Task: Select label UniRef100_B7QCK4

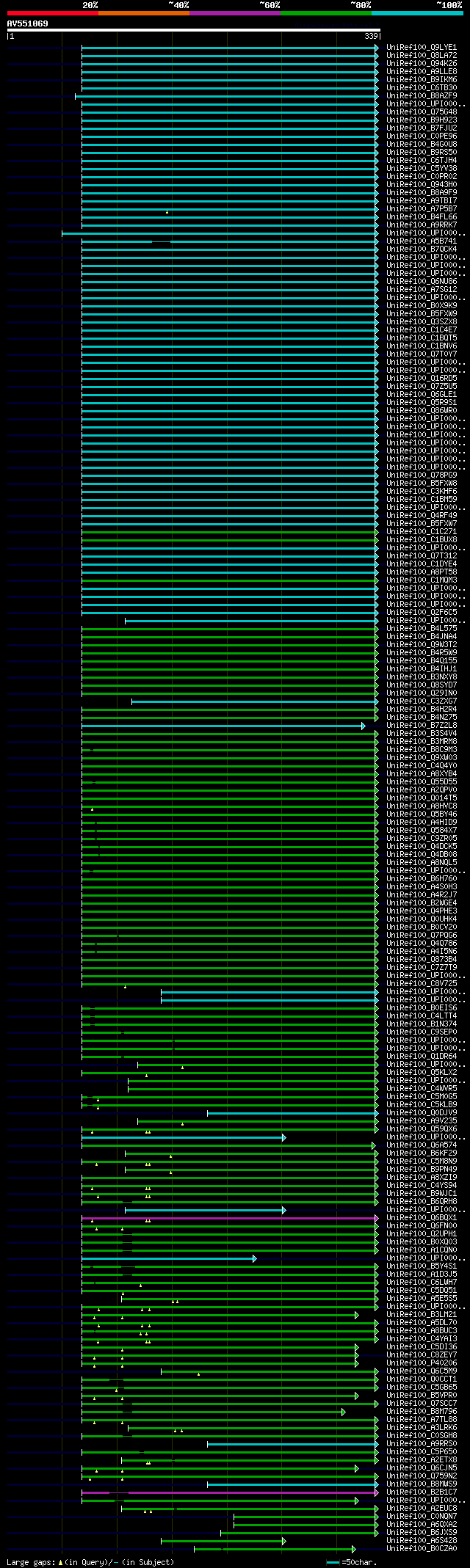Action: point(422,249)
